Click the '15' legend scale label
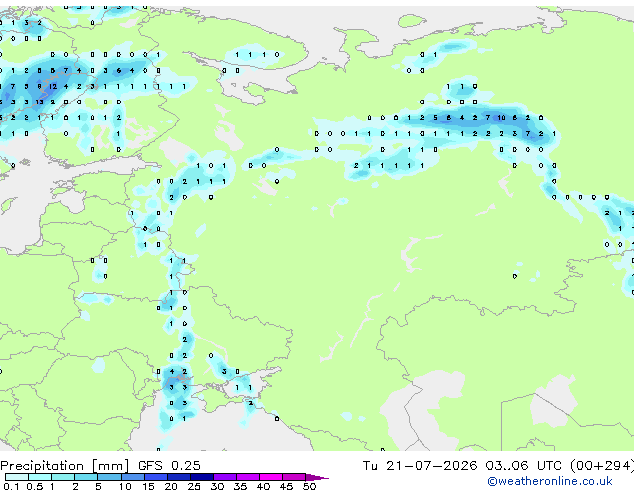Screen dimensions: 634x490 pos(148,486)
